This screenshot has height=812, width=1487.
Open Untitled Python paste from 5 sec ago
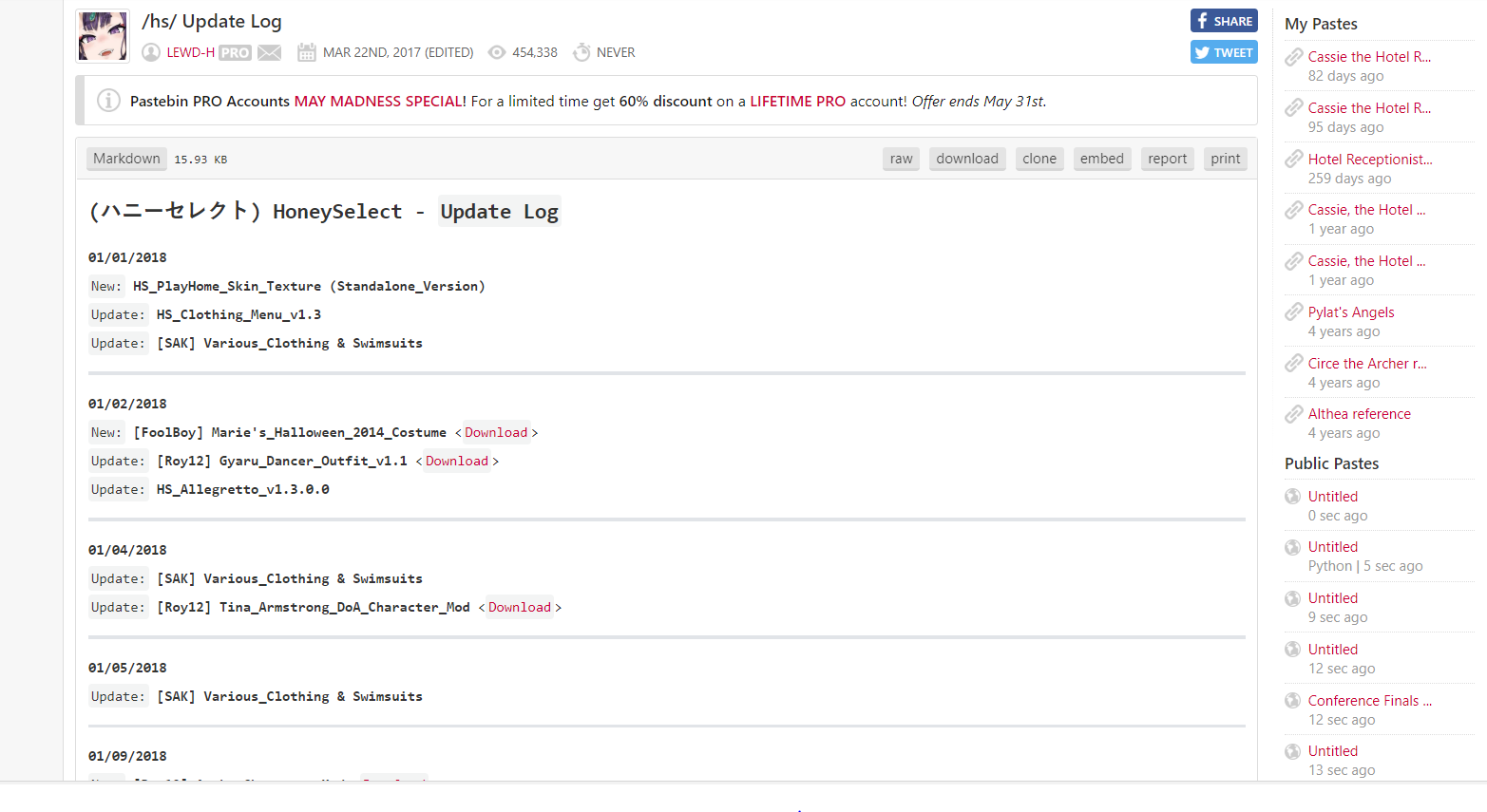click(1332, 547)
